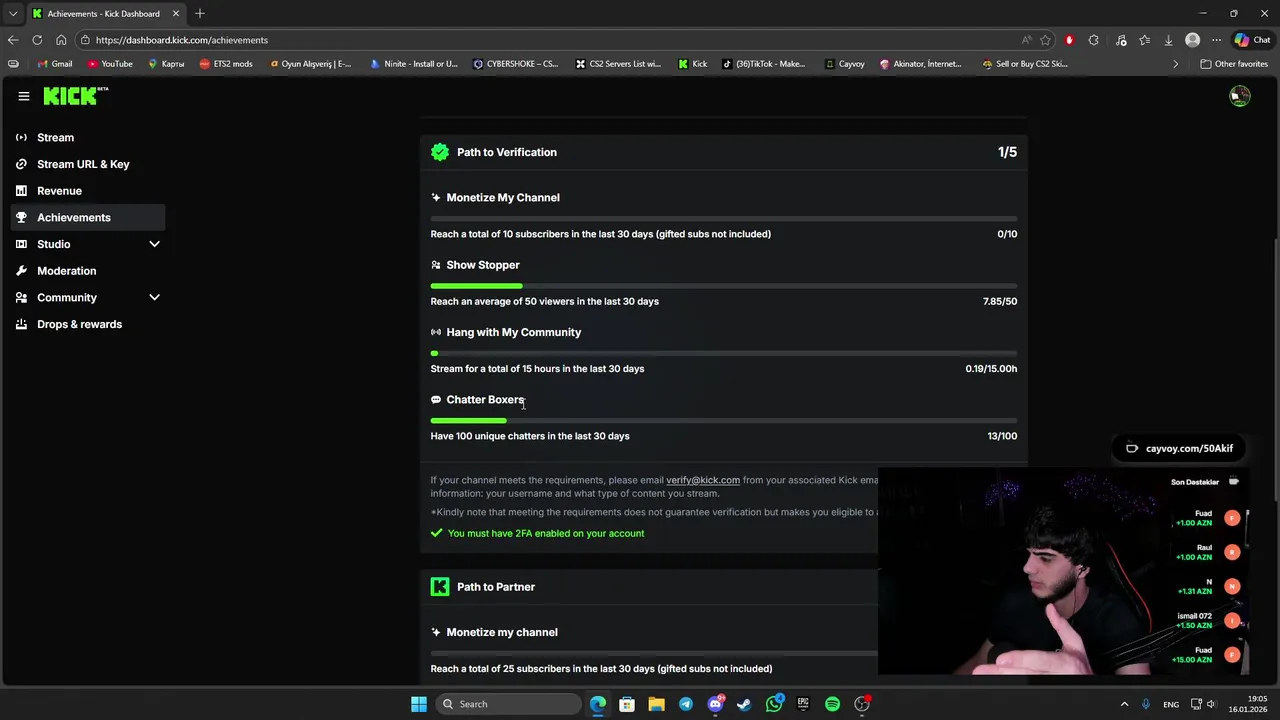Open the Windows Start menu
Screen dimensions: 1280x720
(x=419, y=704)
